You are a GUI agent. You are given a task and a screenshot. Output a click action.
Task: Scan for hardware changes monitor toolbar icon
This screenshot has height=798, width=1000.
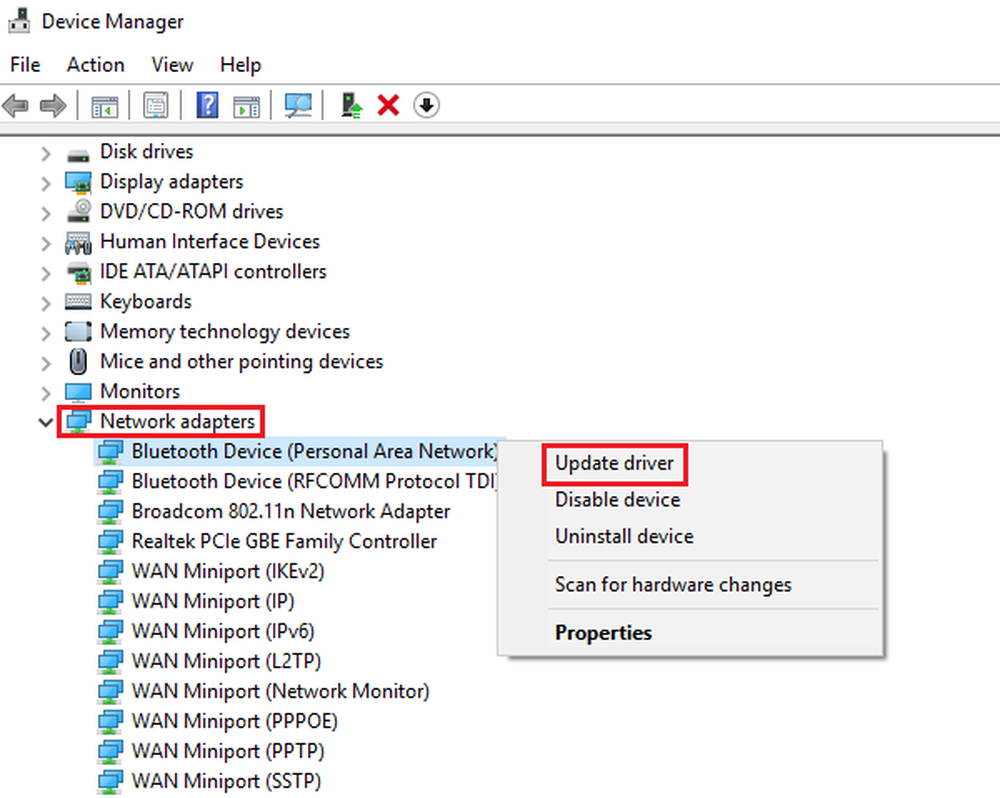pos(298,105)
